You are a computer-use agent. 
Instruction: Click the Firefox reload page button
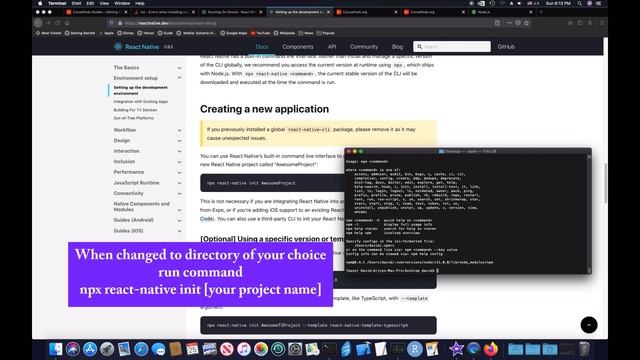58,23
